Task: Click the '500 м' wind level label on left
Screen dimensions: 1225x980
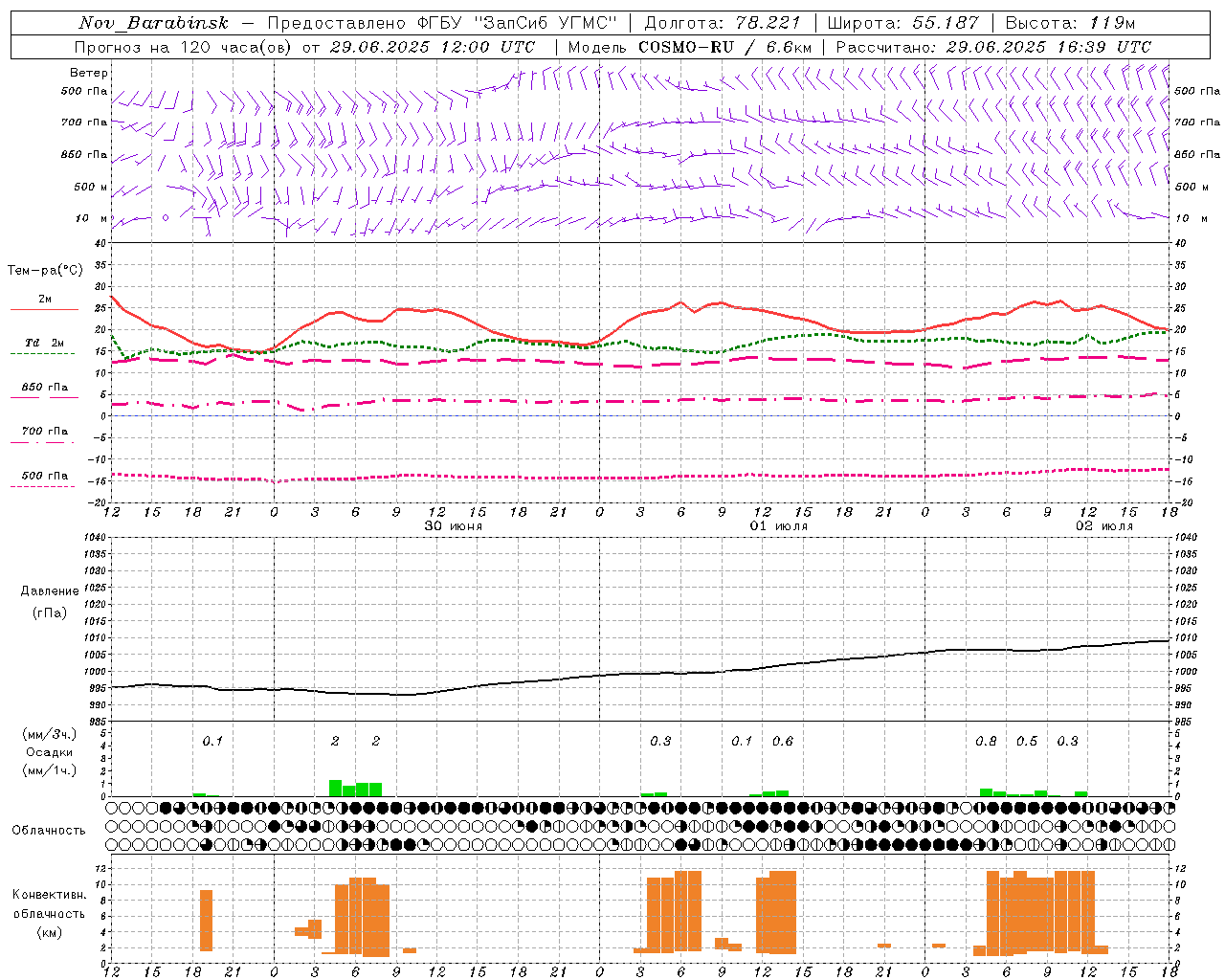Action: coord(91,188)
